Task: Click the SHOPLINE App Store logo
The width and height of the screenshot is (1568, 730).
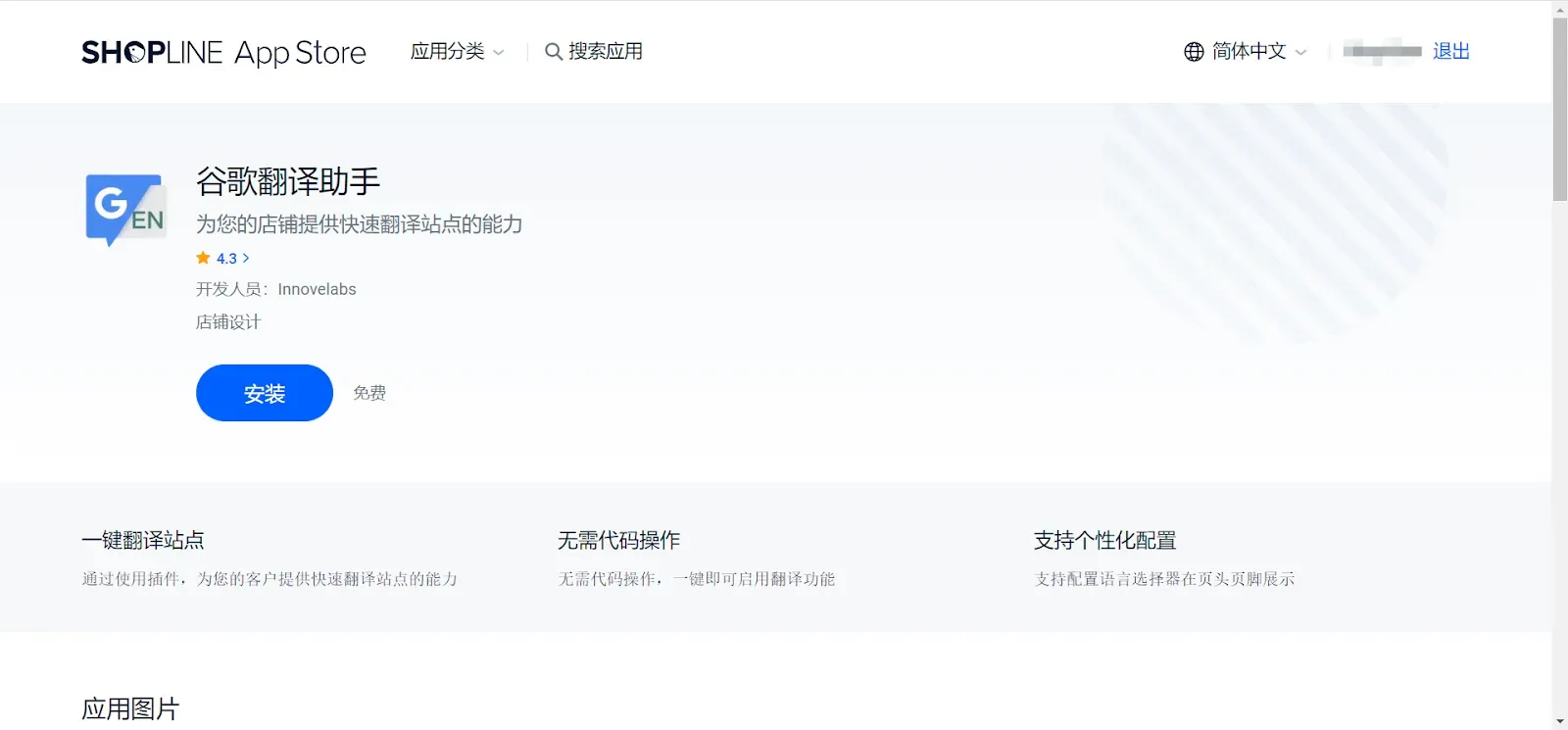Action: [223, 52]
